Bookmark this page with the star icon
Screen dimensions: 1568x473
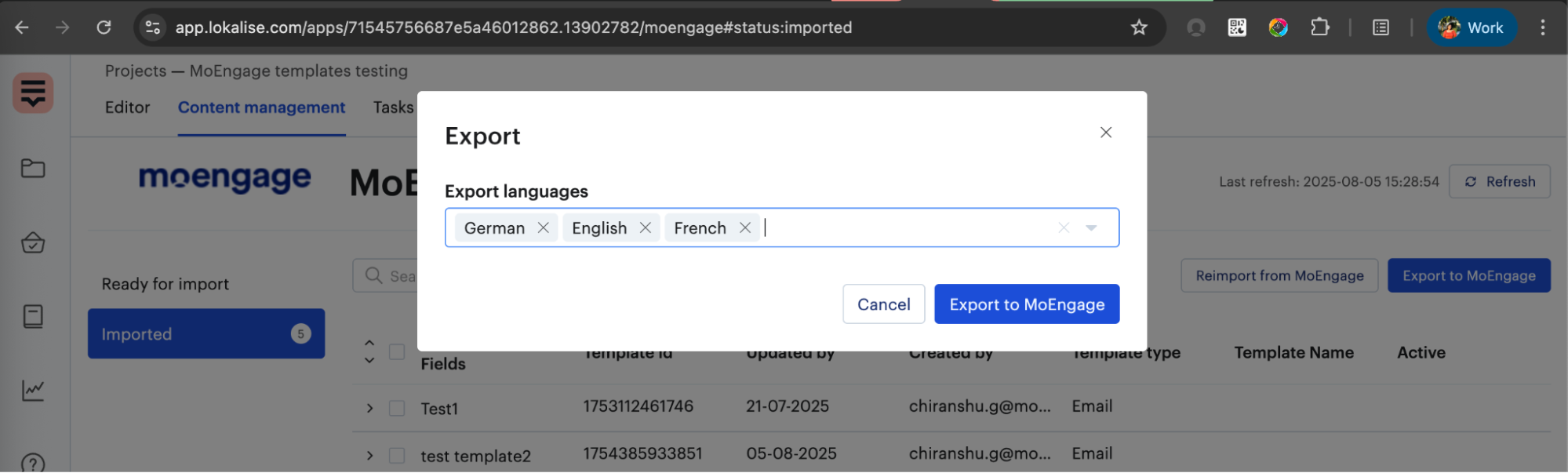click(1139, 27)
